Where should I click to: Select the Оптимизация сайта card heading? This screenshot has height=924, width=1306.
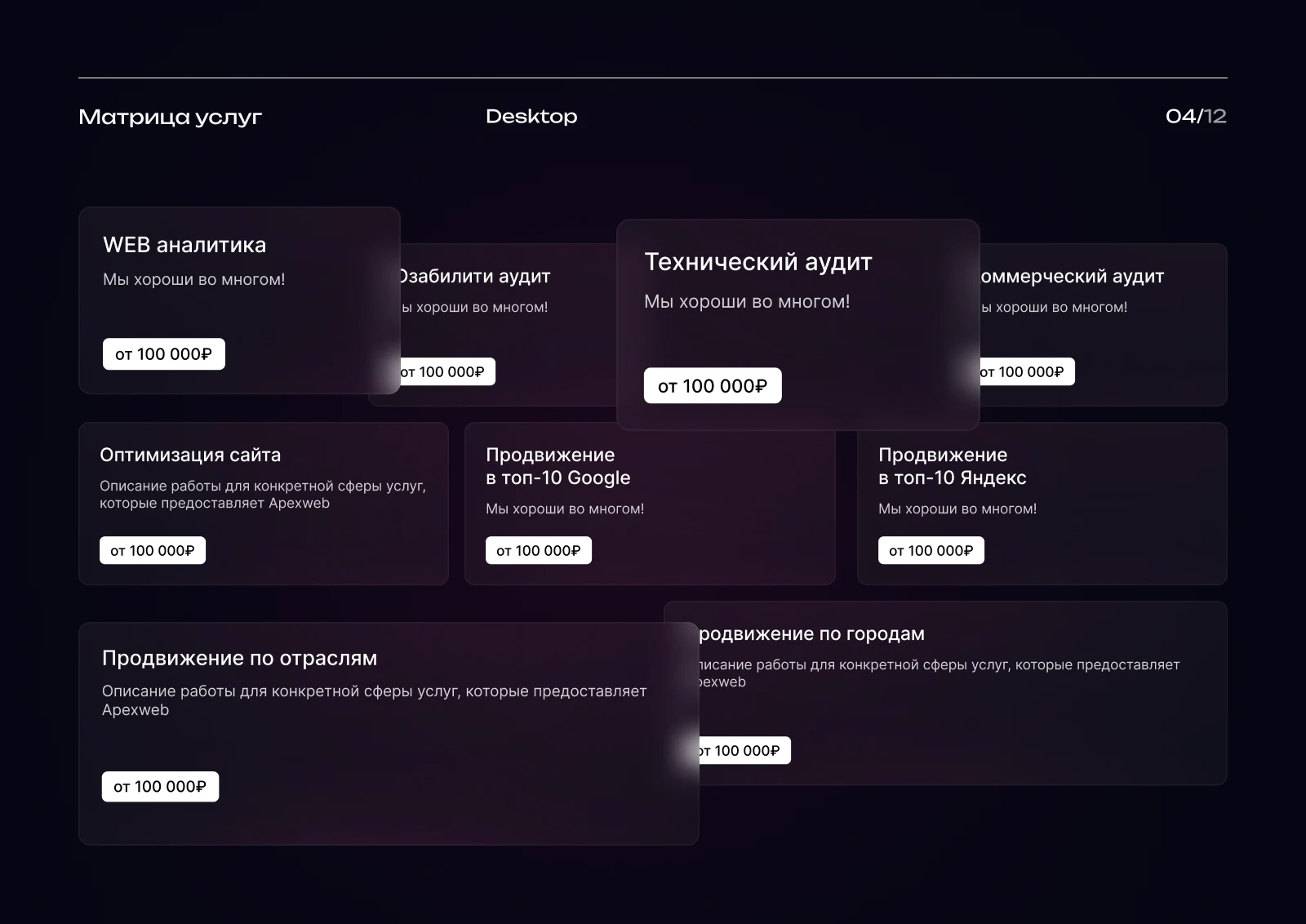(x=190, y=455)
